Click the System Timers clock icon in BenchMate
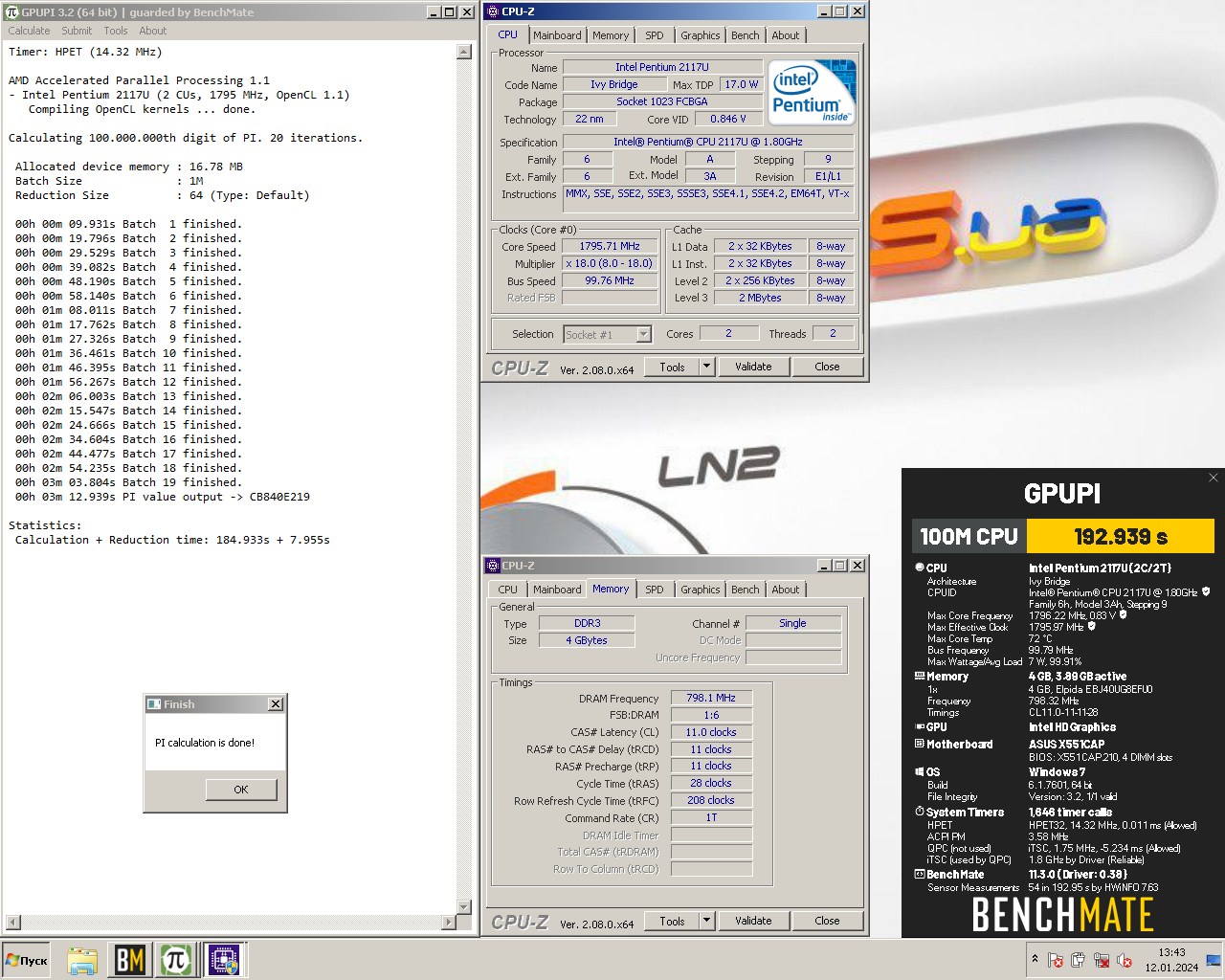Image resolution: width=1225 pixels, height=980 pixels. (920, 812)
